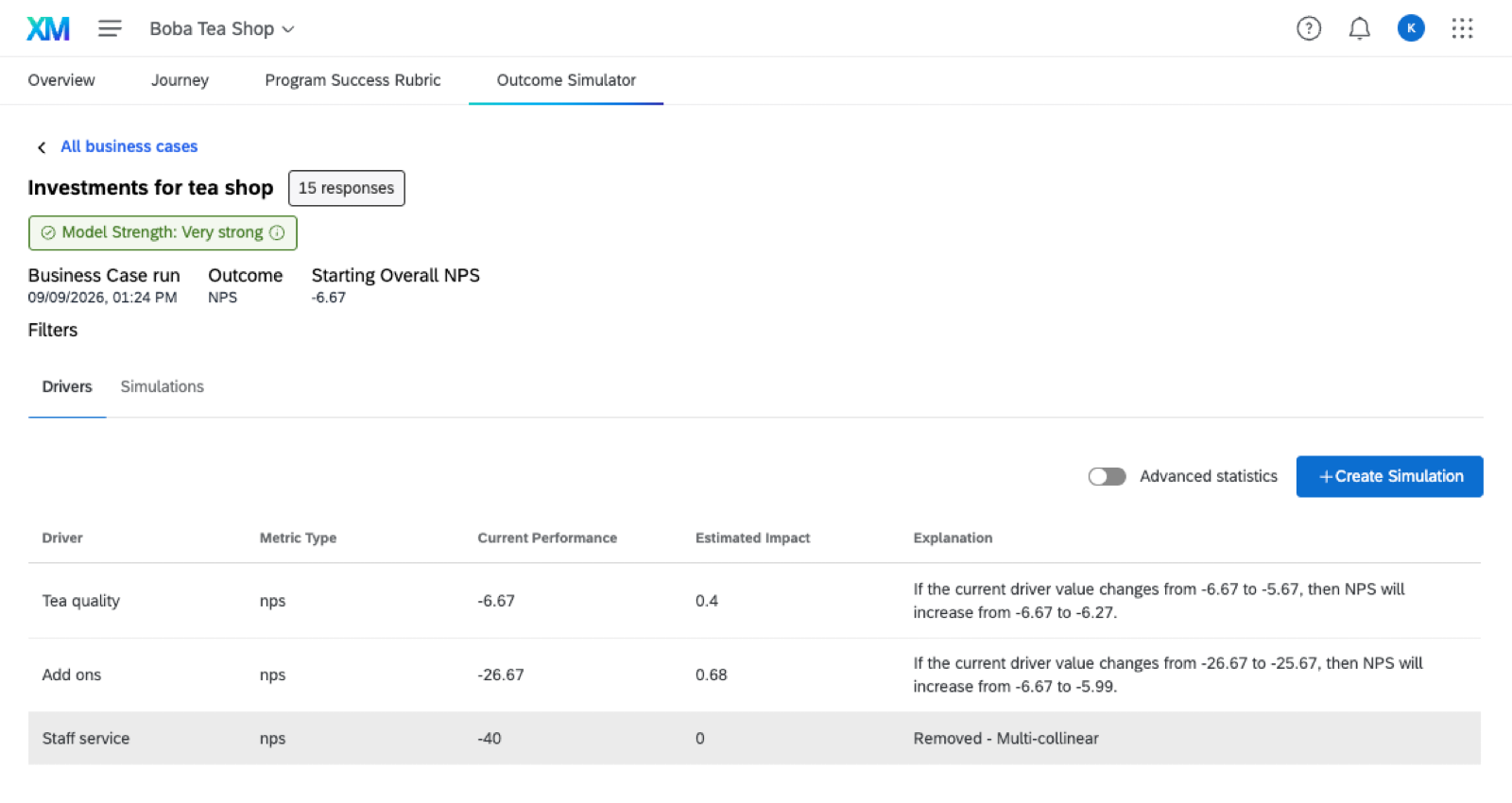Open the Program Success Rubric tab
The width and height of the screenshot is (1512, 803).
click(x=352, y=80)
